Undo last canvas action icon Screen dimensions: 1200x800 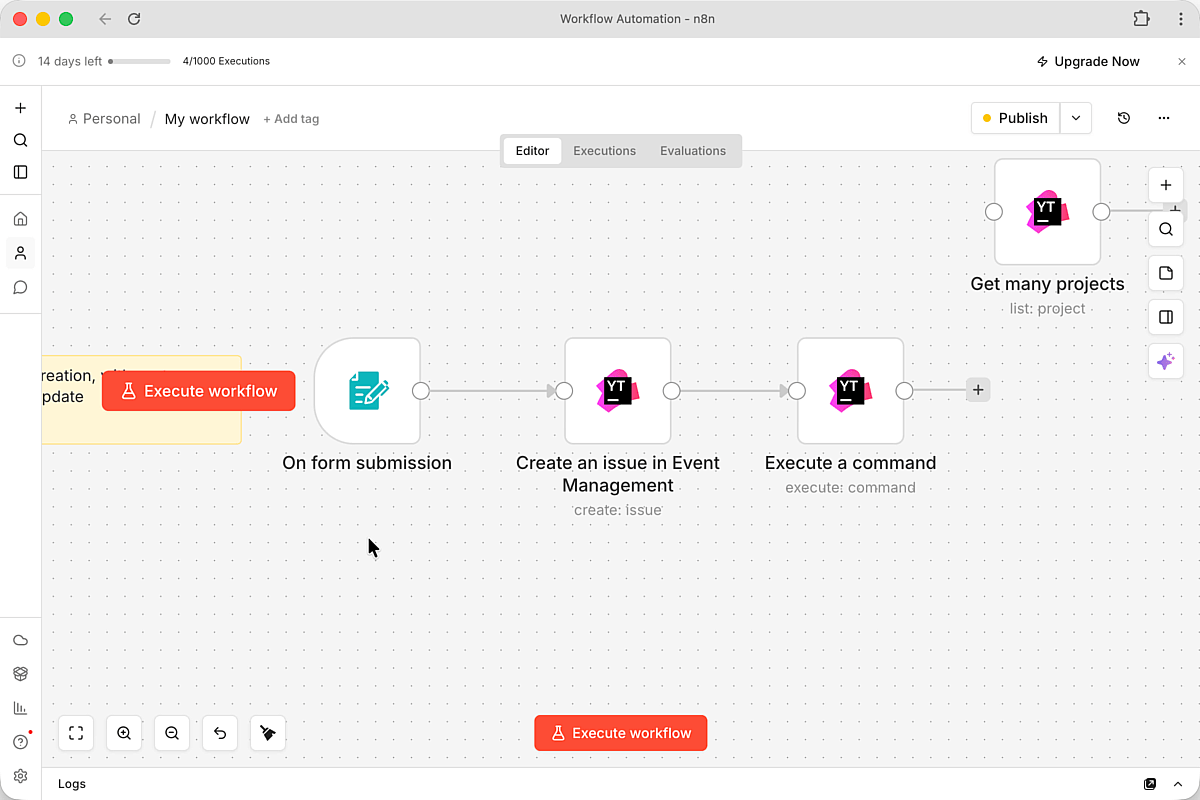220,733
